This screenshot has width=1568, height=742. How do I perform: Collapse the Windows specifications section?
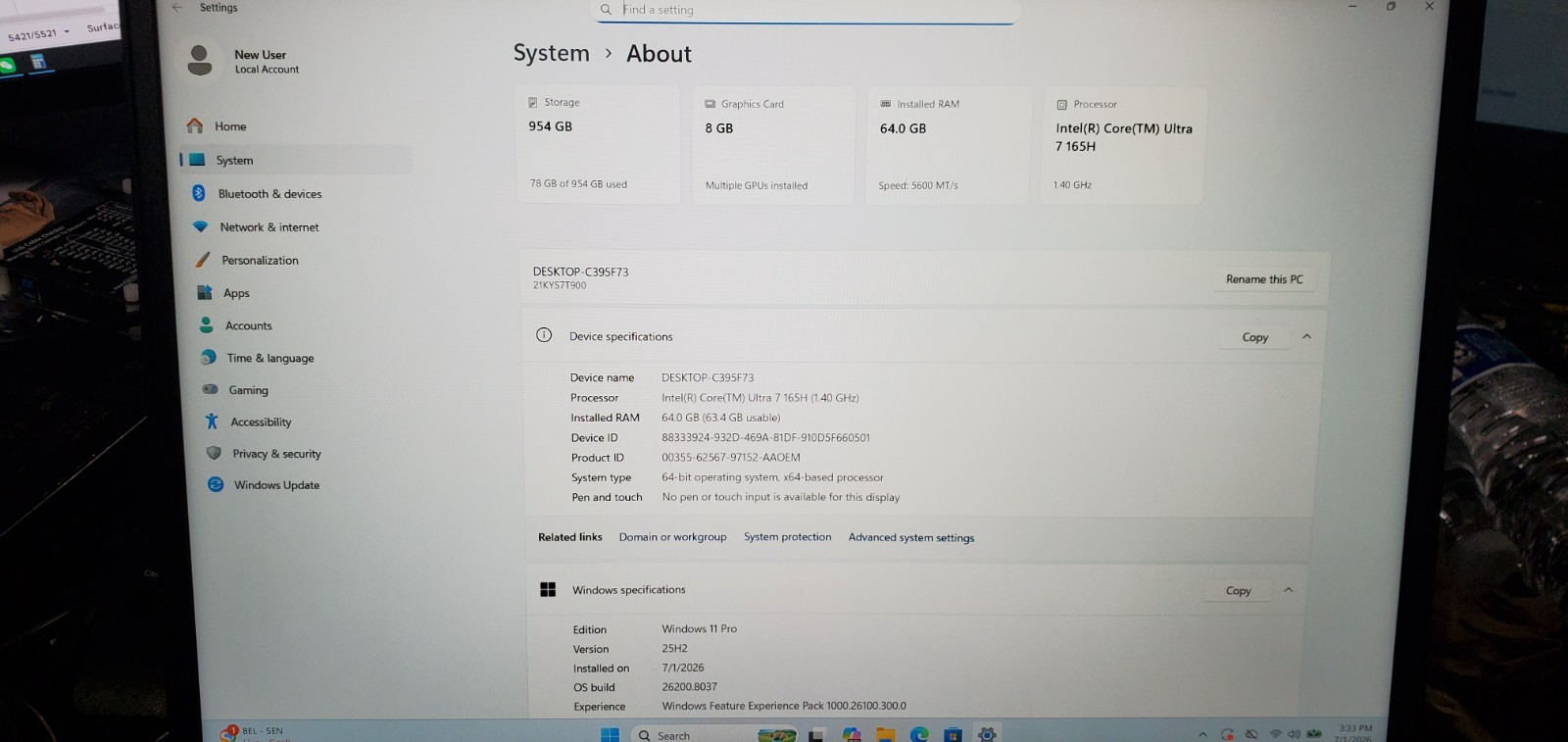click(1289, 589)
